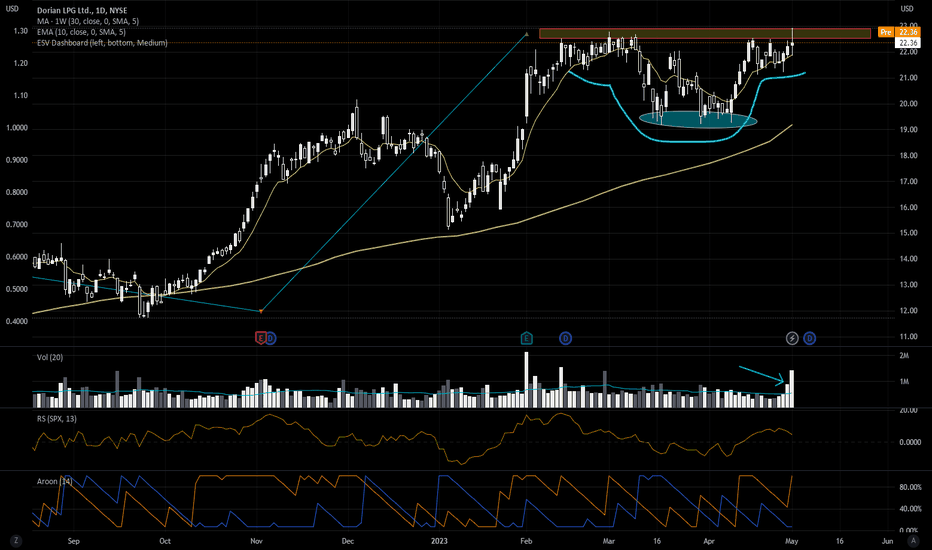Click the 2023 label on time axis

[439, 541]
